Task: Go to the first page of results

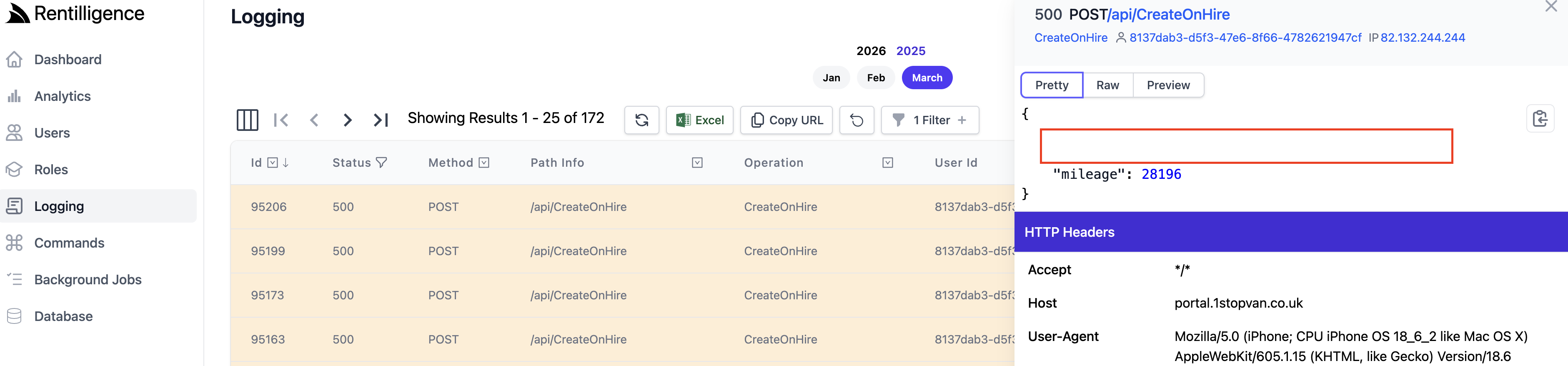Action: 281,120
